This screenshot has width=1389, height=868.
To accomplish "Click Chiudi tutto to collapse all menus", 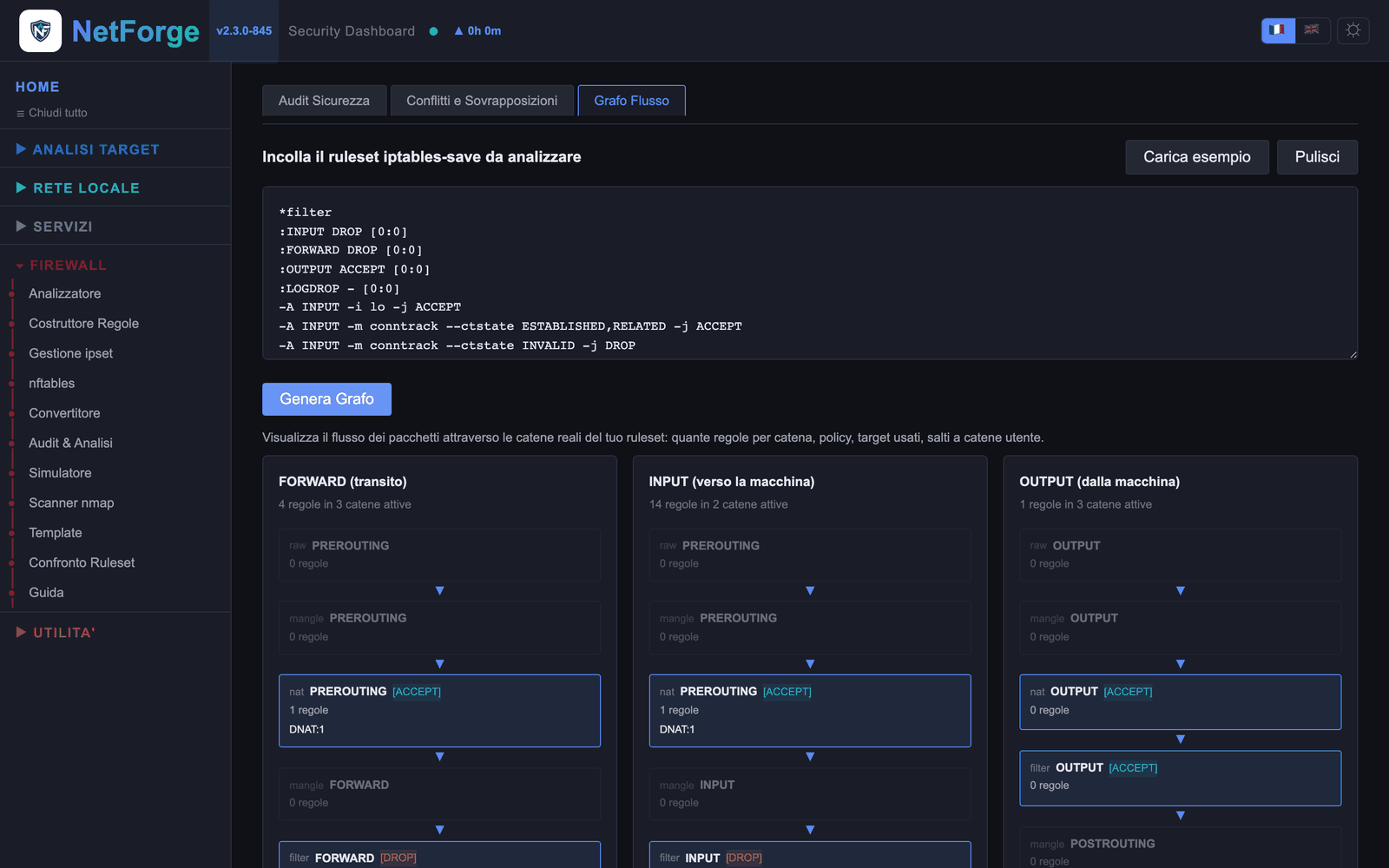I will pyautogui.click(x=52, y=113).
